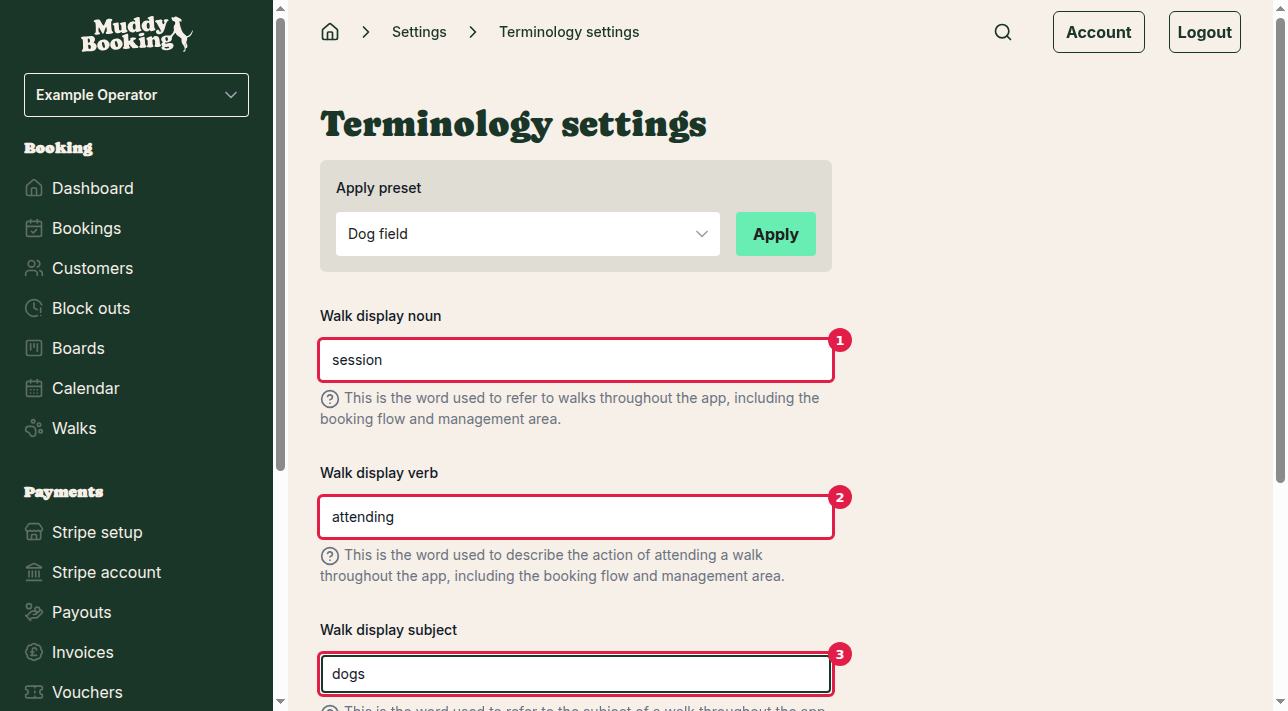1288x711 pixels.
Task: Go to Settings via the breadcrumb
Action: (419, 31)
